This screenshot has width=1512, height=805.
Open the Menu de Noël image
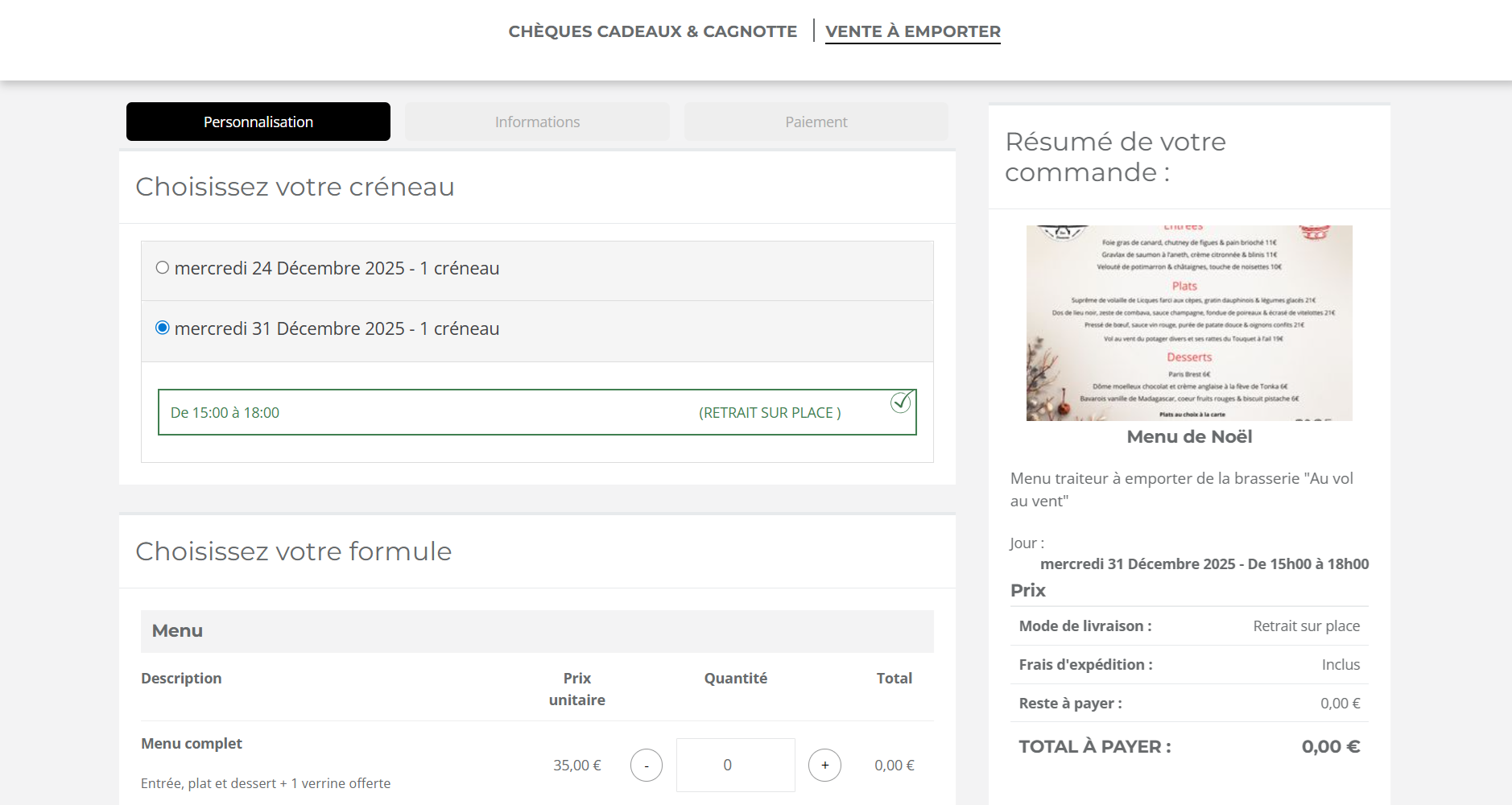click(x=1189, y=323)
